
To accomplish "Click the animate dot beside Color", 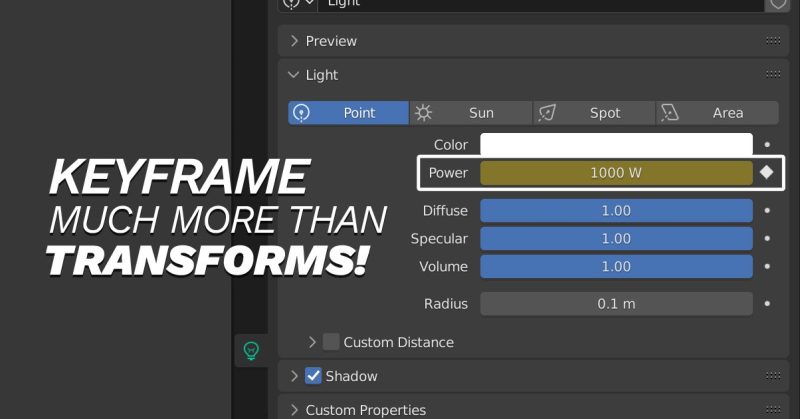I will (x=767, y=145).
